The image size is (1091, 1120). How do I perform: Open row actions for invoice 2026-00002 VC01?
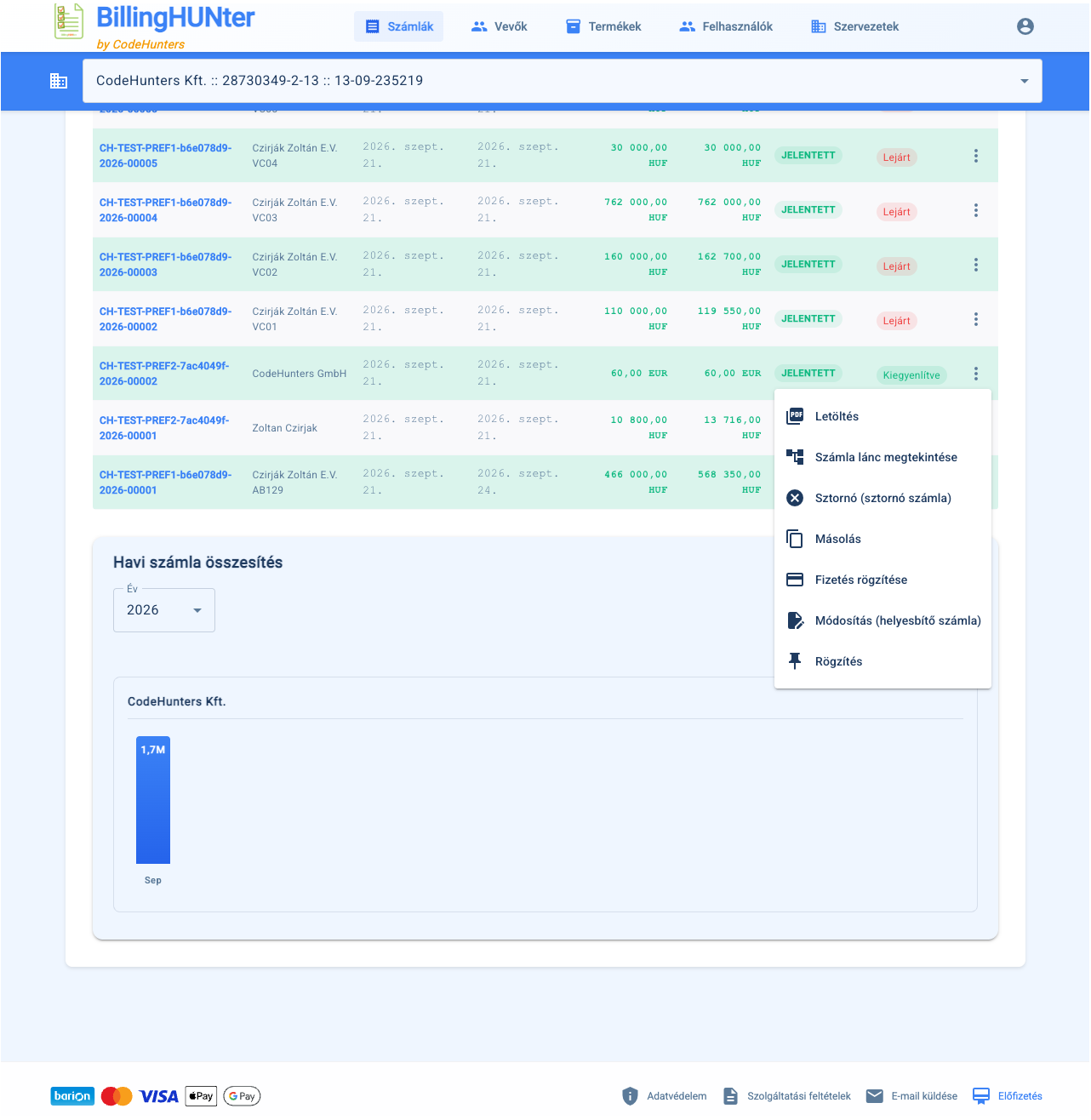(975, 319)
